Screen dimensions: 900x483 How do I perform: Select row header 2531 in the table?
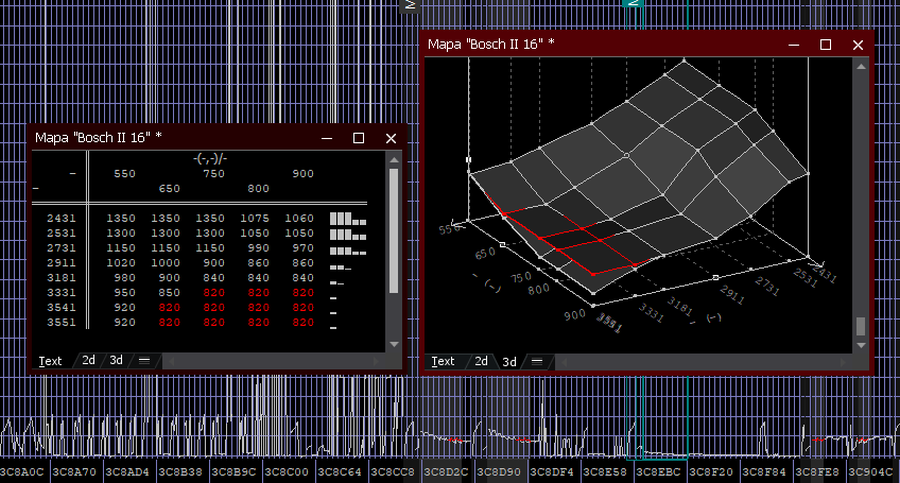(61, 233)
